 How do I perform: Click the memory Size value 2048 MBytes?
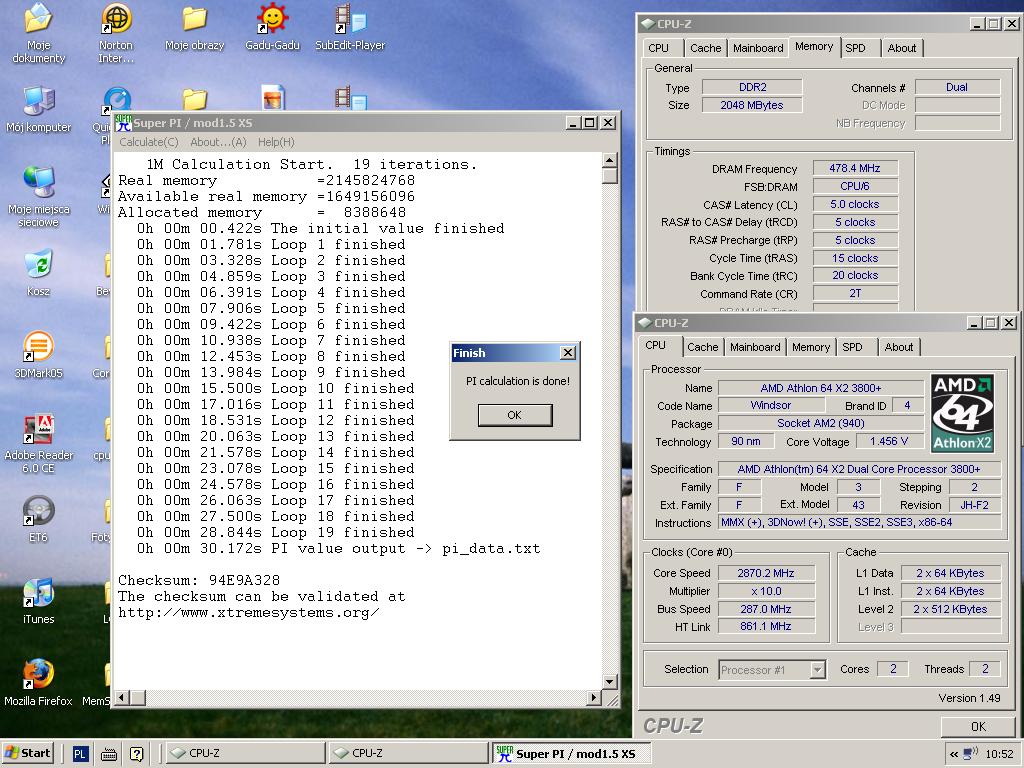pos(752,105)
